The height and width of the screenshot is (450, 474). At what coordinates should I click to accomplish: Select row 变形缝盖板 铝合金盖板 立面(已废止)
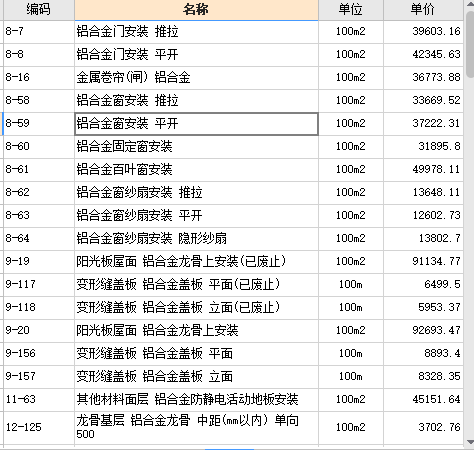point(196,308)
